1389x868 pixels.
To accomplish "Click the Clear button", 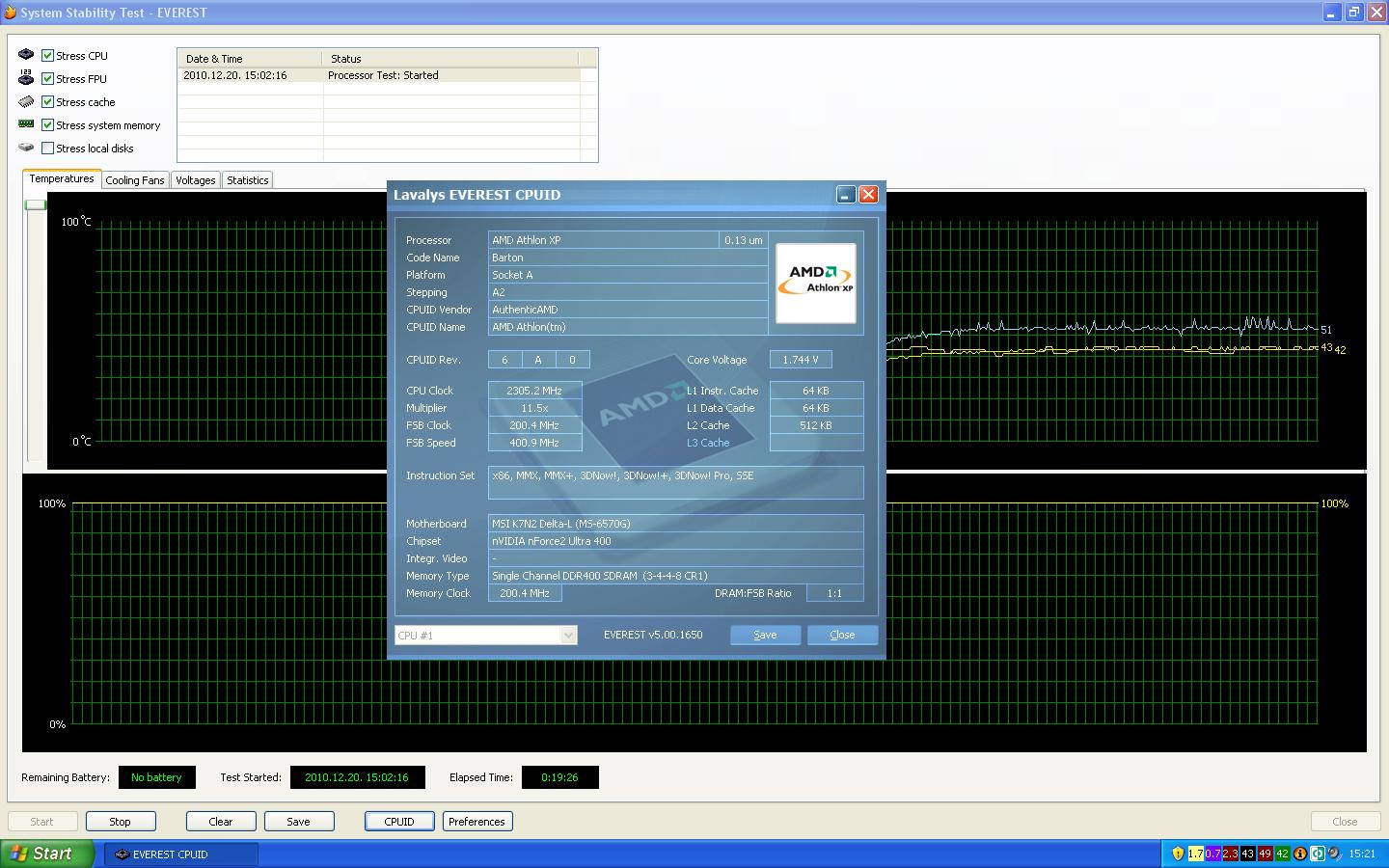I will coord(221,822).
